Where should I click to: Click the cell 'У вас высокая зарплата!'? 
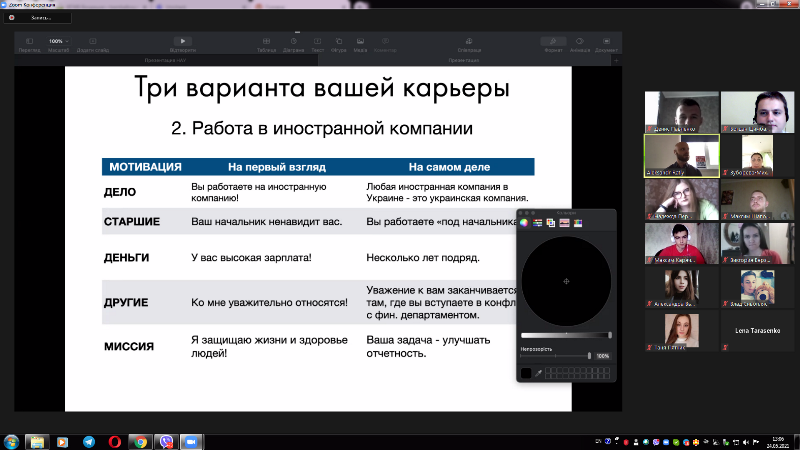(x=251, y=258)
